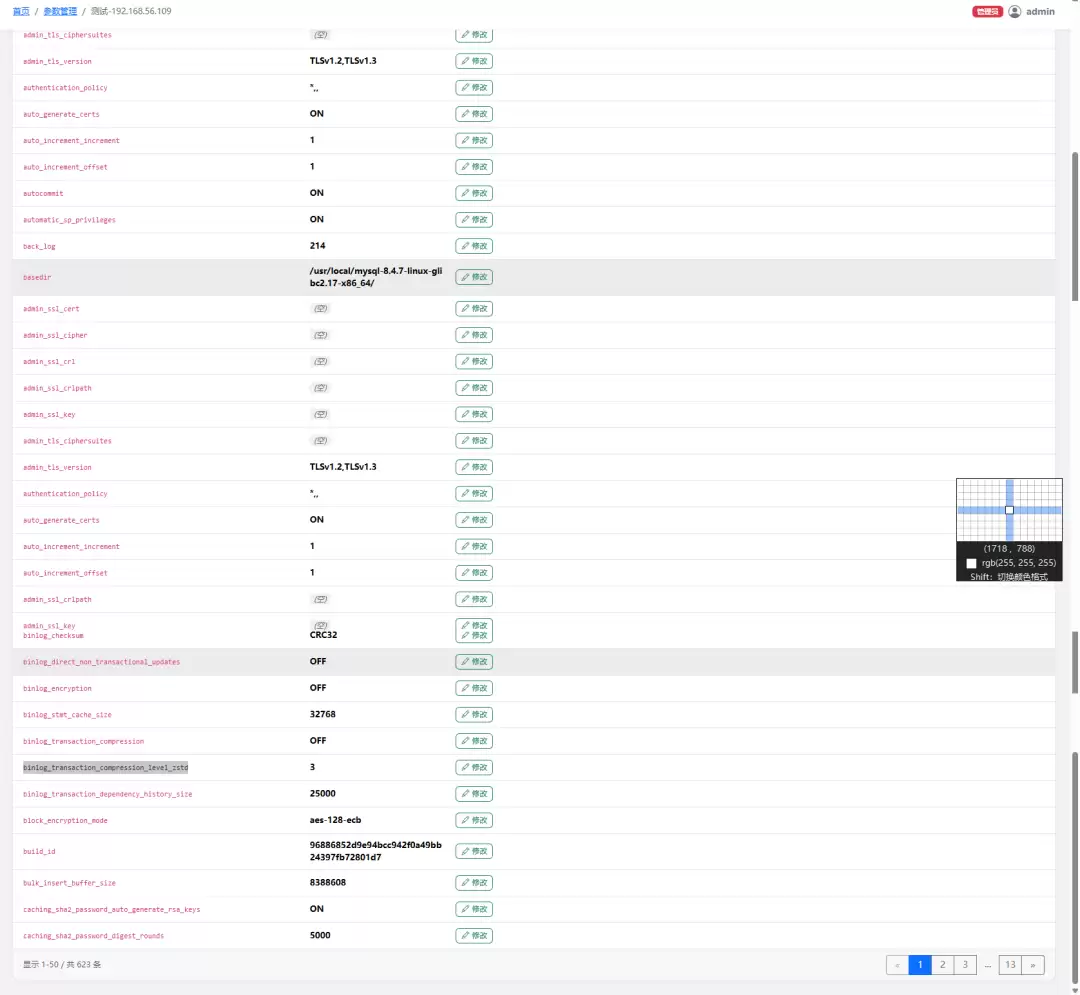
Task: Click the build_id parameter name
Action: tap(39, 852)
